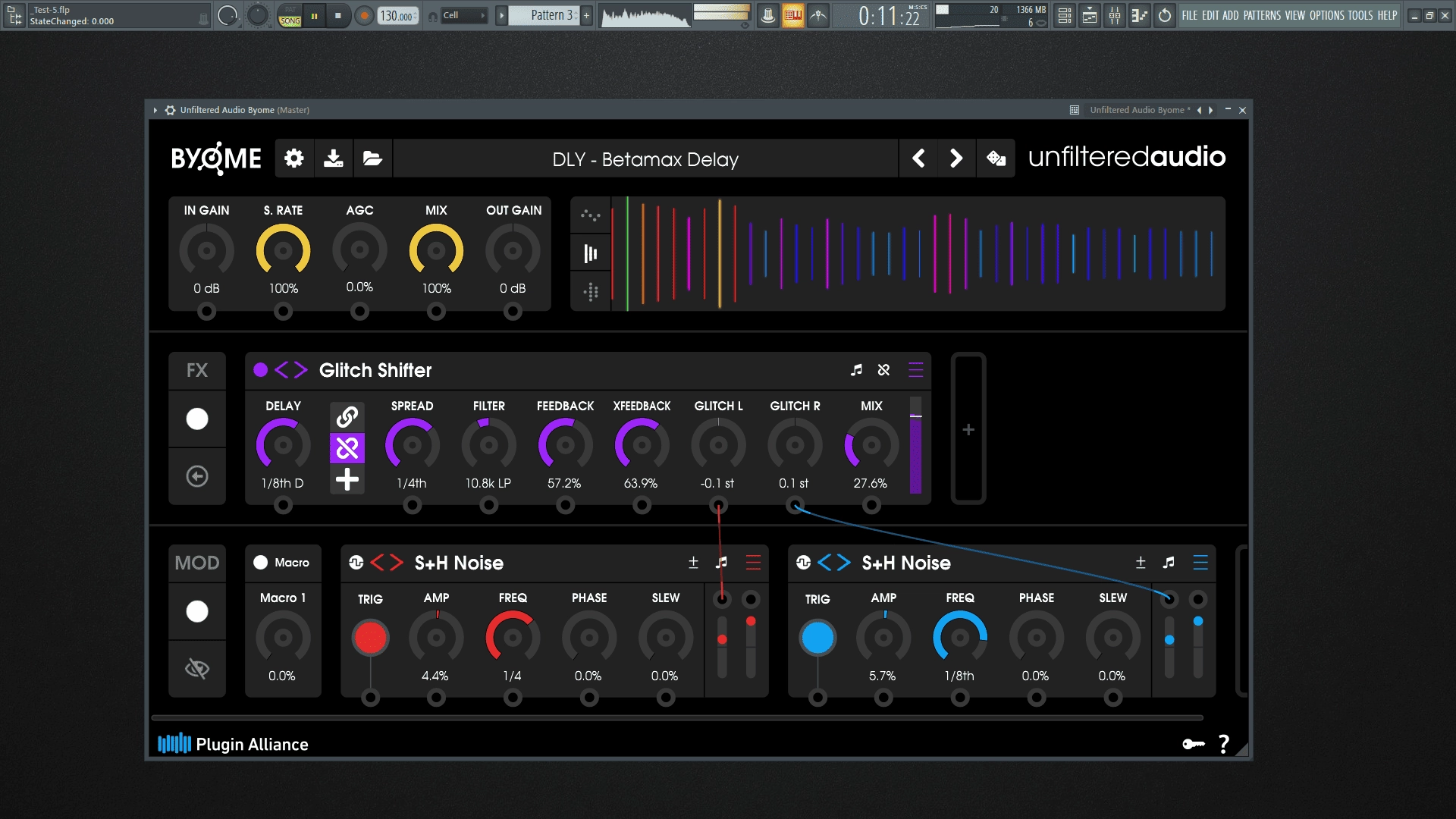1456x819 pixels.
Task: Click red S+H Noise first depth slider
Action: pyautogui.click(x=722, y=648)
